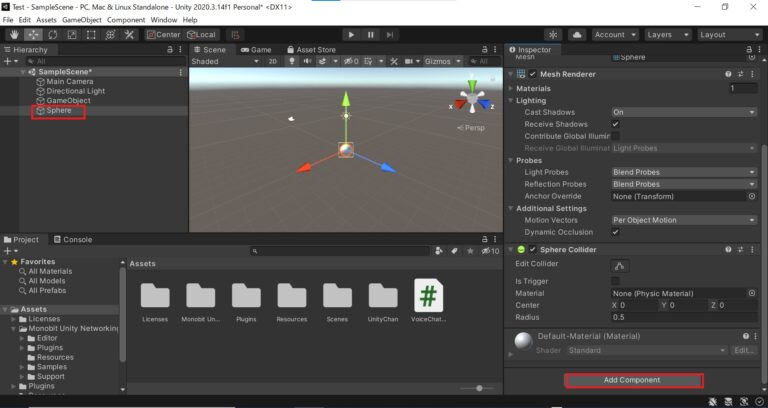
Task: Expand the Materials section
Action: [511, 89]
